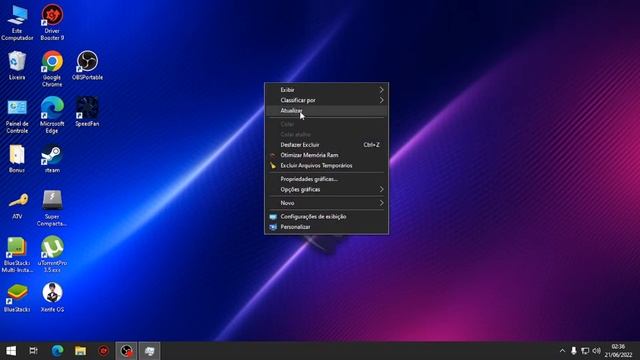Click the microphone tray icon
The image size is (640, 360).
[573, 351]
